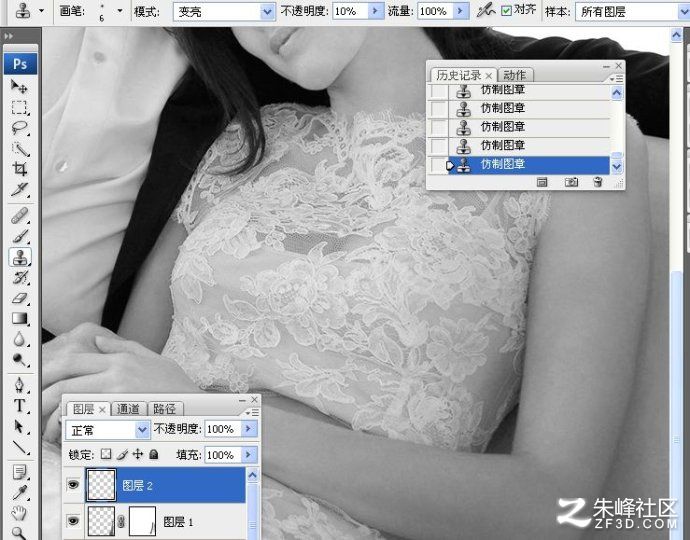Screen dimensions: 690x540
Task: Open layer blend mode dropdown showing 正常
Action: (x=142, y=430)
